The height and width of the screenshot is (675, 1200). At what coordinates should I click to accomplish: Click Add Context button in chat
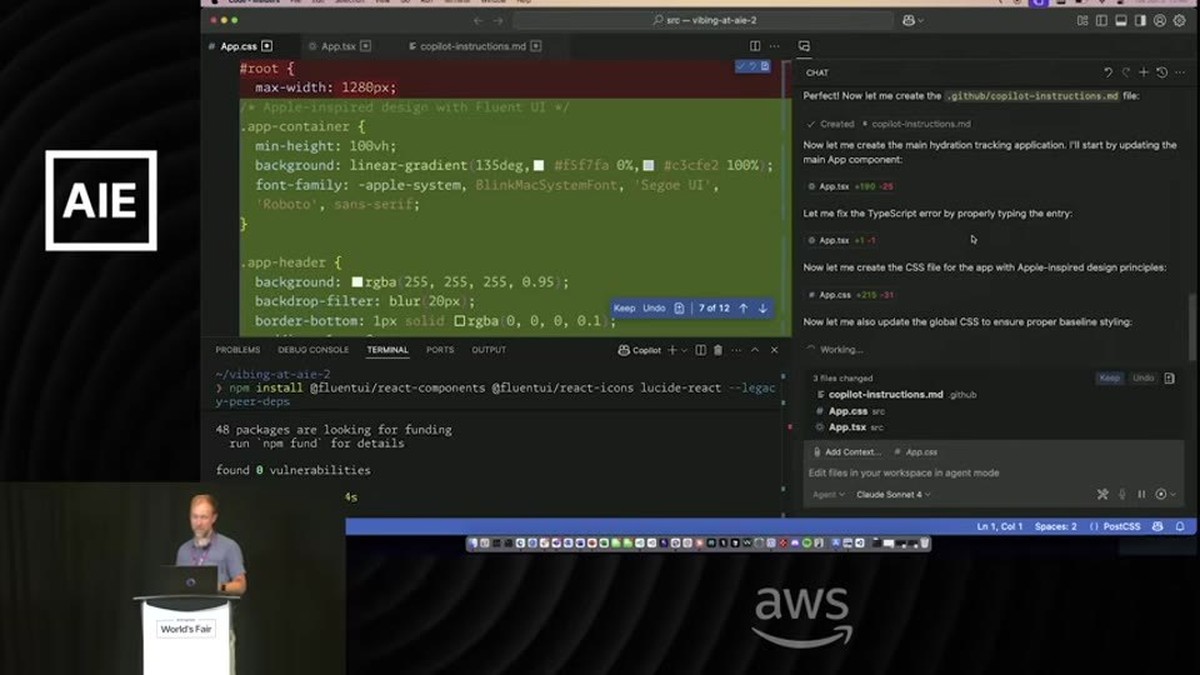[x=847, y=452]
